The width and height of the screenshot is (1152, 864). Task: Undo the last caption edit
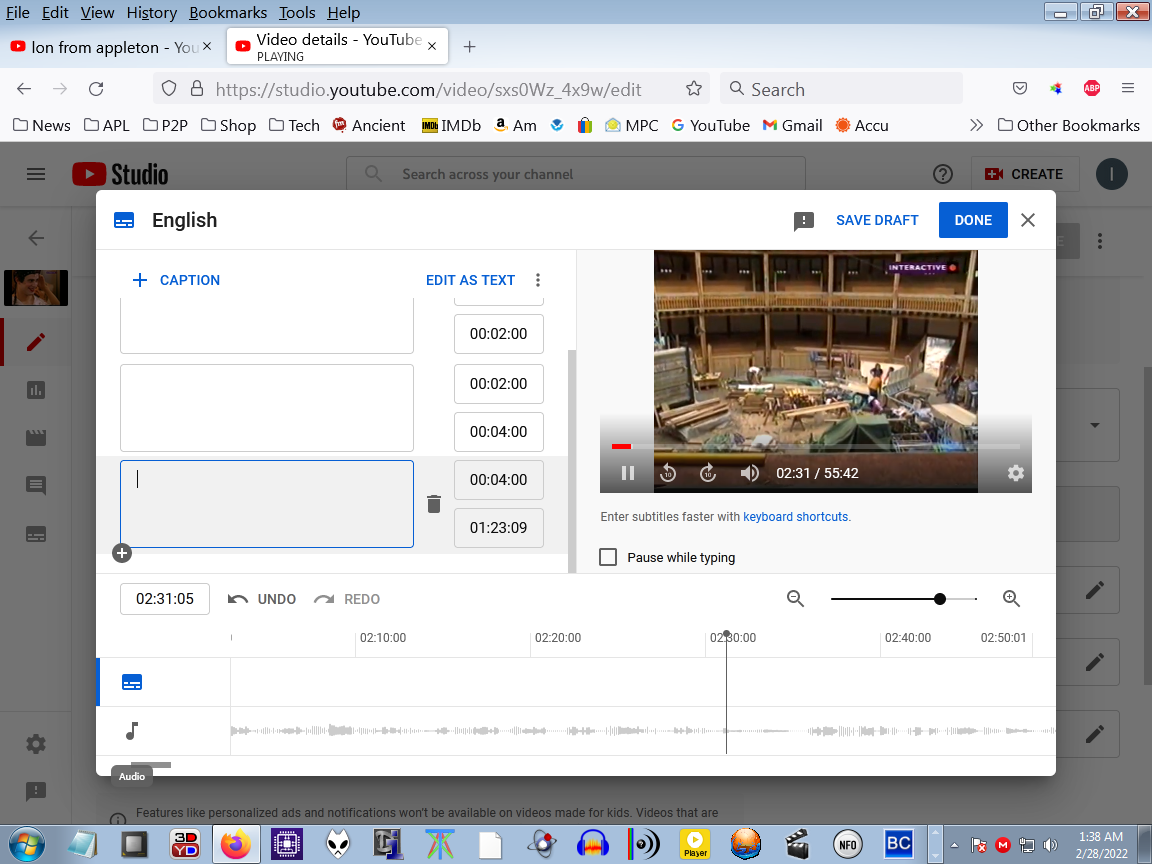click(262, 599)
